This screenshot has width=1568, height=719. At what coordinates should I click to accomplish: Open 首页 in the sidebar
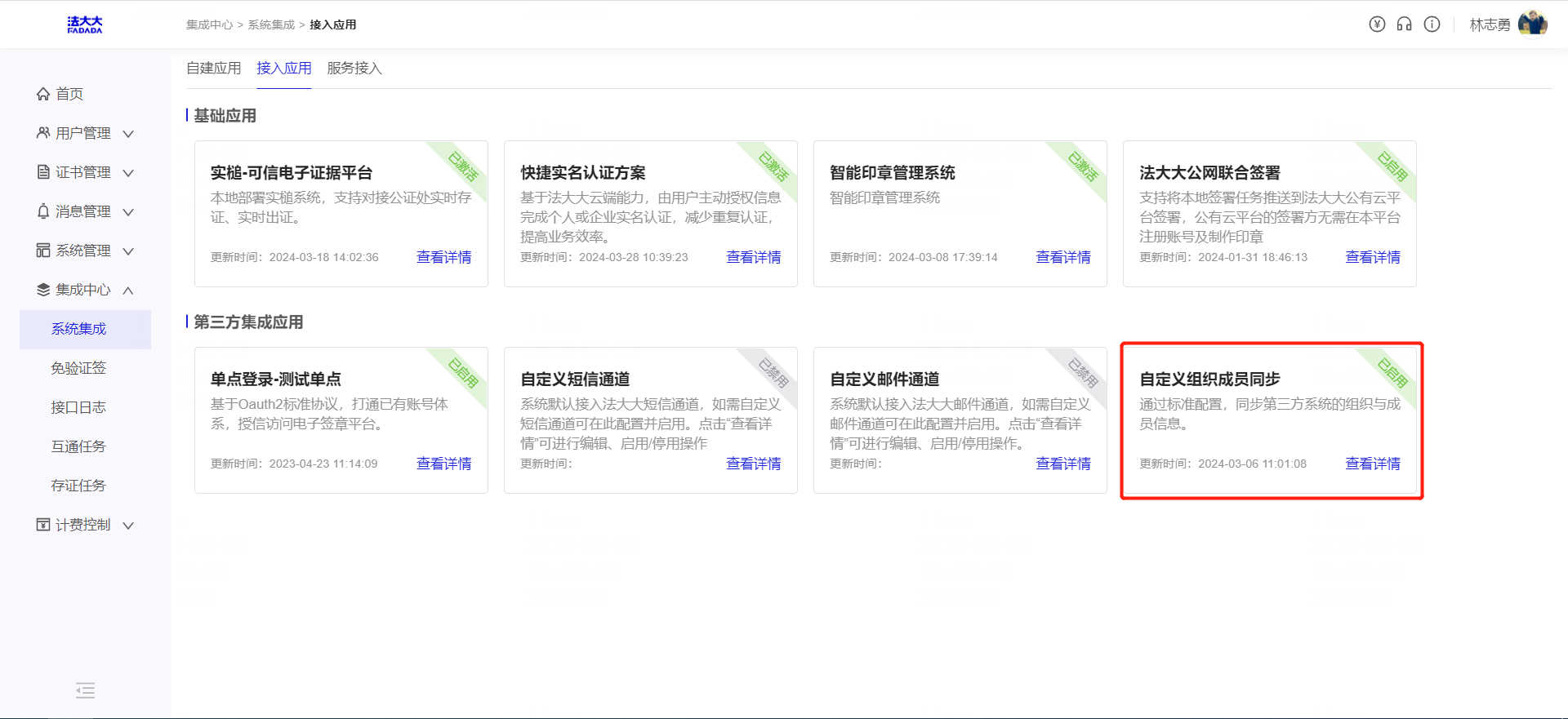pyautogui.click(x=69, y=94)
